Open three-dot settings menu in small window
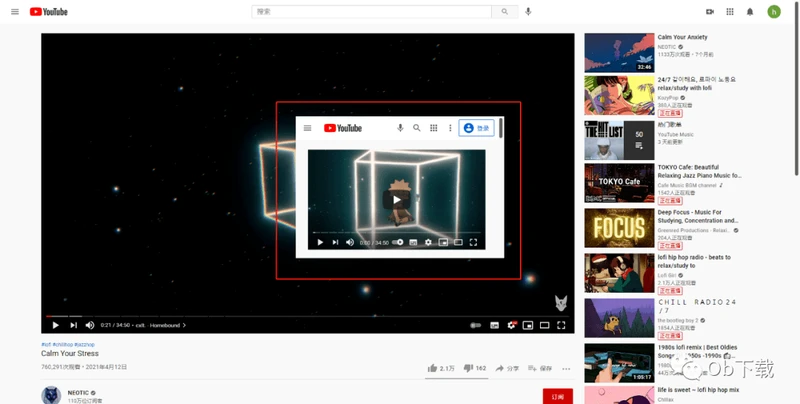This screenshot has width=800, height=404. (x=450, y=128)
